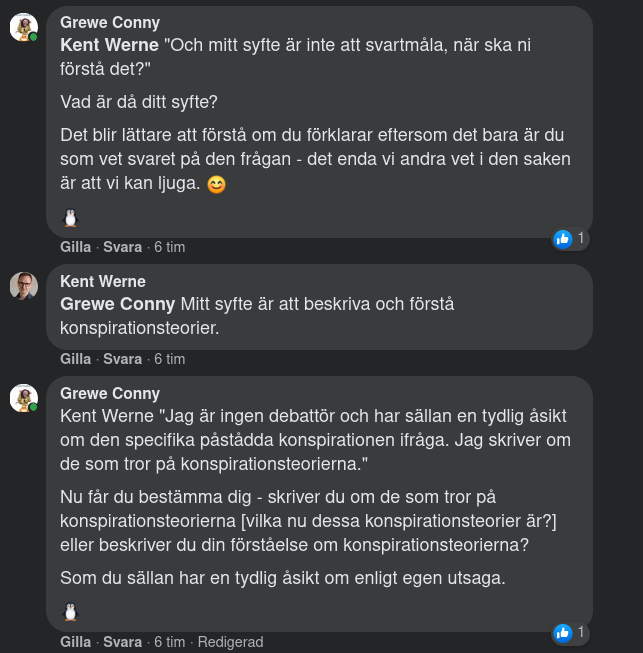Image resolution: width=643 pixels, height=653 pixels.
Task: Click the penguin icon in the first comment
Action: 70,217
